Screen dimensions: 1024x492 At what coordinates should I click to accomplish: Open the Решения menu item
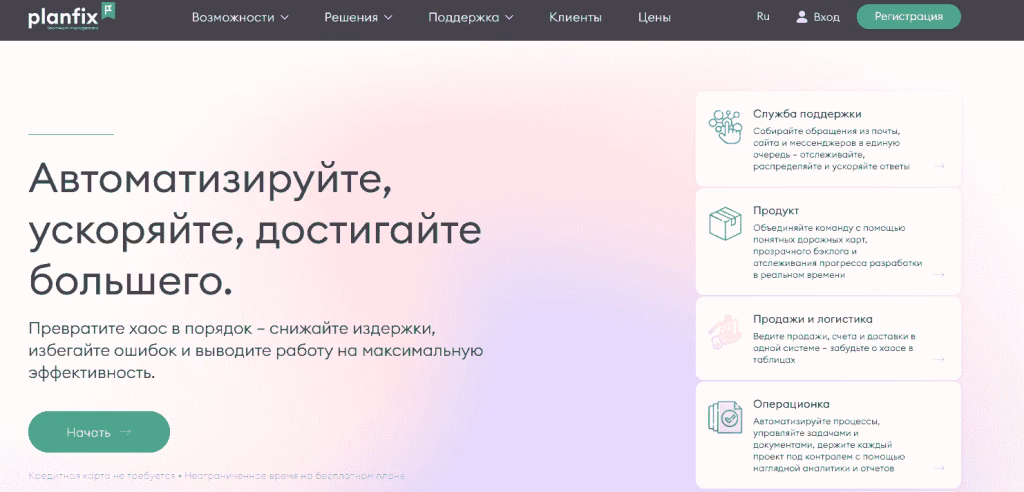click(x=351, y=18)
